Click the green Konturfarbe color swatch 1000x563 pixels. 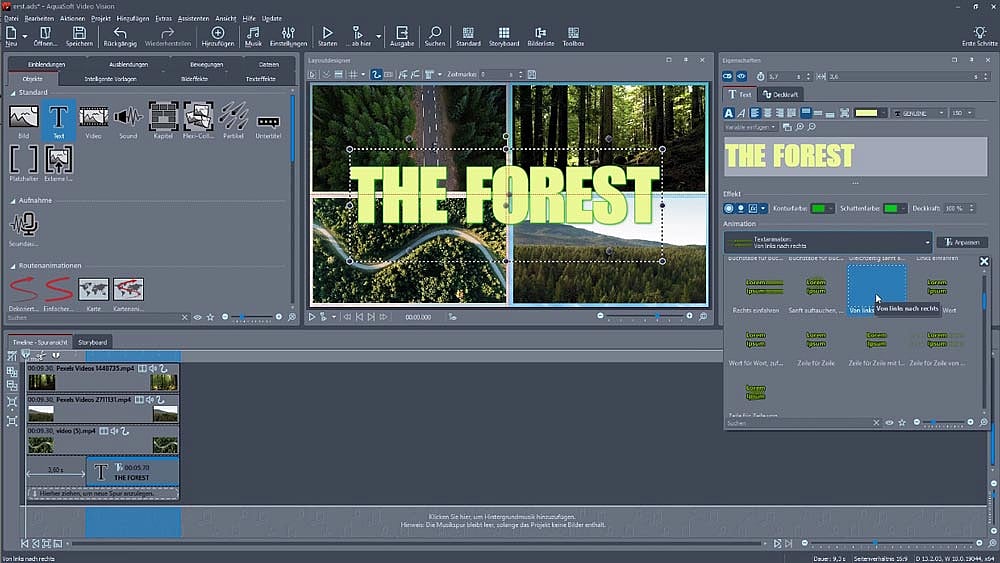[820, 208]
